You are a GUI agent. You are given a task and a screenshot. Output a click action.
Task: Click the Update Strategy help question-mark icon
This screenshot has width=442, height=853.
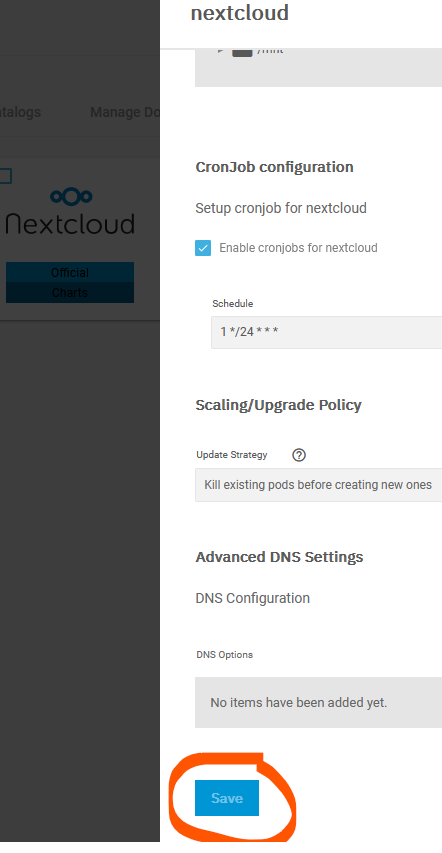299,455
